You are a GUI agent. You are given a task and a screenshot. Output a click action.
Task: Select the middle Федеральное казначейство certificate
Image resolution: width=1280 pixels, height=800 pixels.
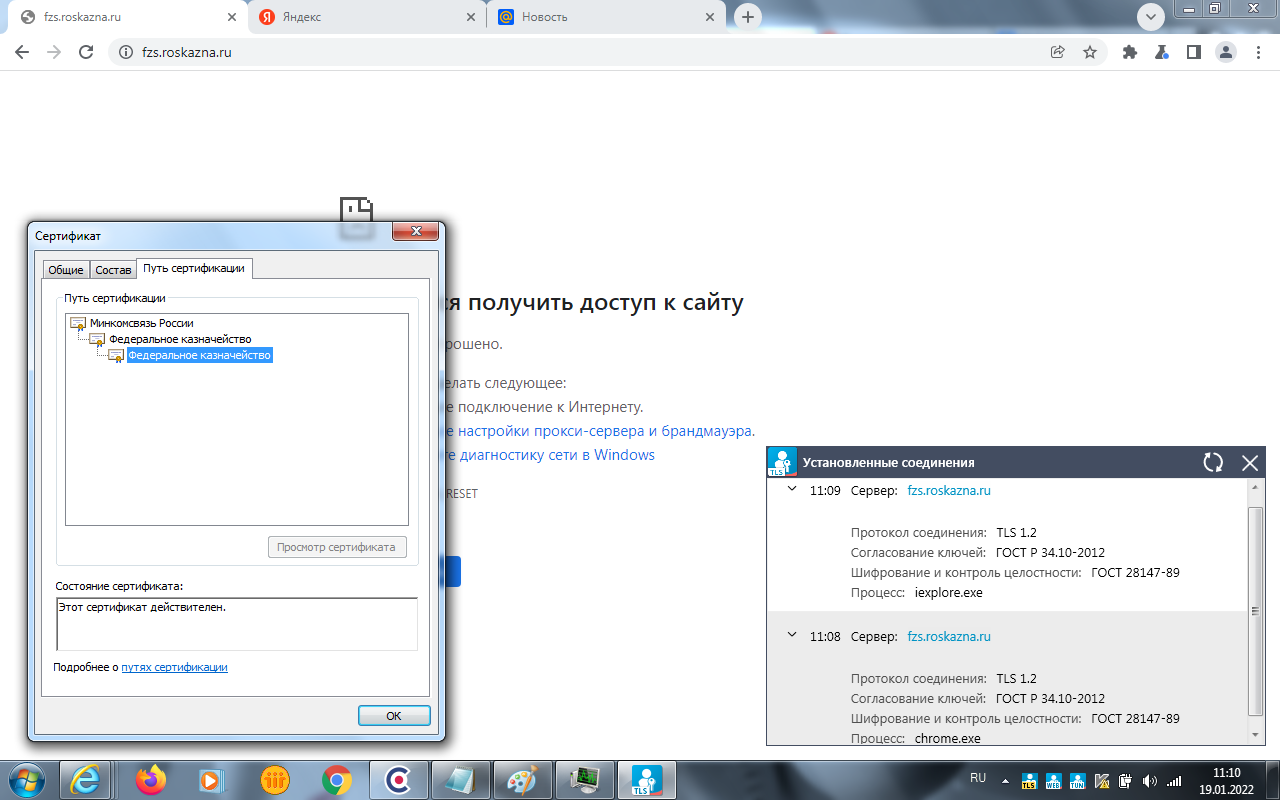(180, 339)
